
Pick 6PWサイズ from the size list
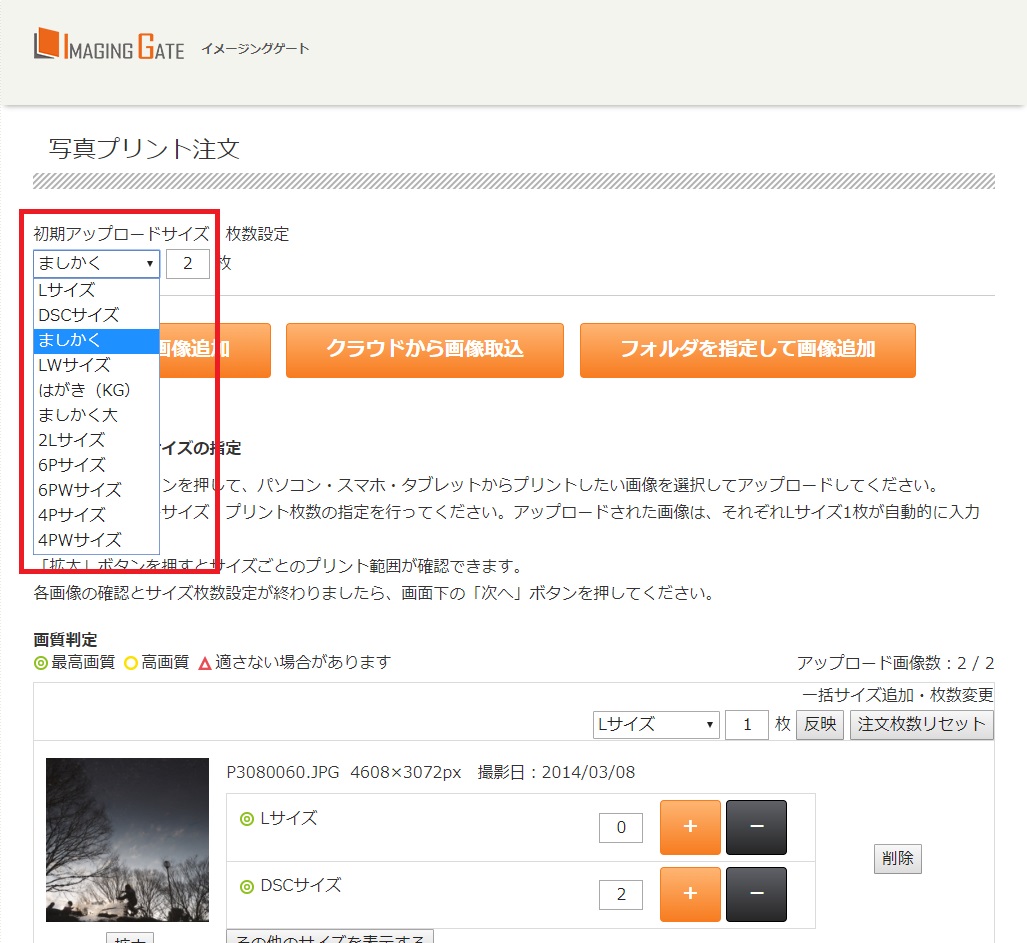[x=96, y=489]
